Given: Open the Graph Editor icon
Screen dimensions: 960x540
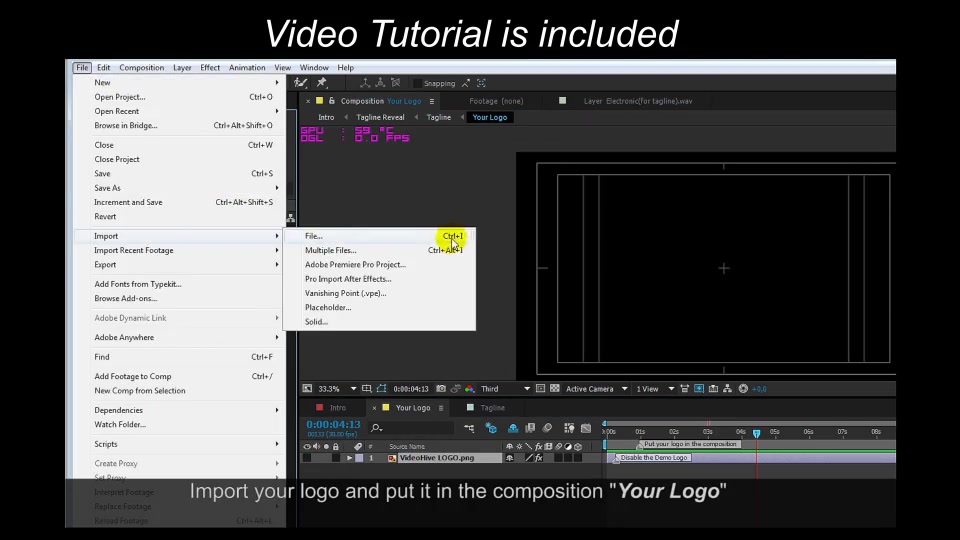Looking at the screenshot, I should (x=586, y=428).
